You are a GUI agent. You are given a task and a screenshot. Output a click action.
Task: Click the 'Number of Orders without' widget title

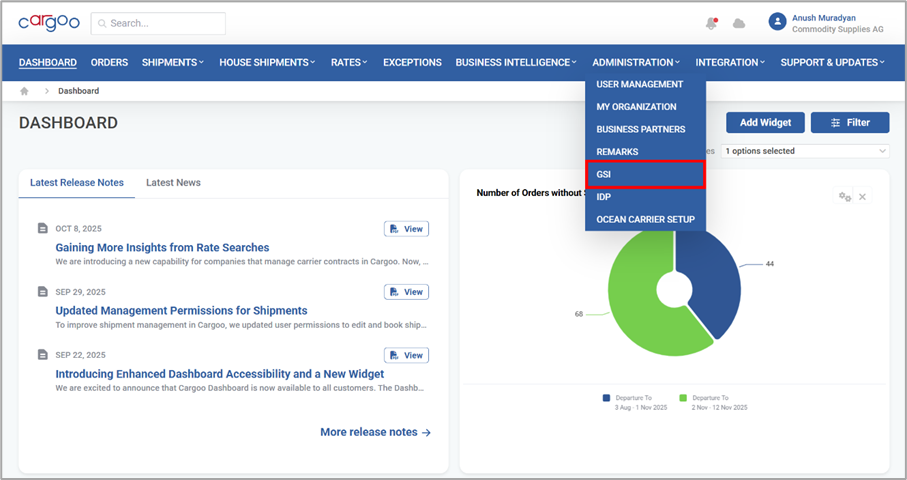point(530,193)
